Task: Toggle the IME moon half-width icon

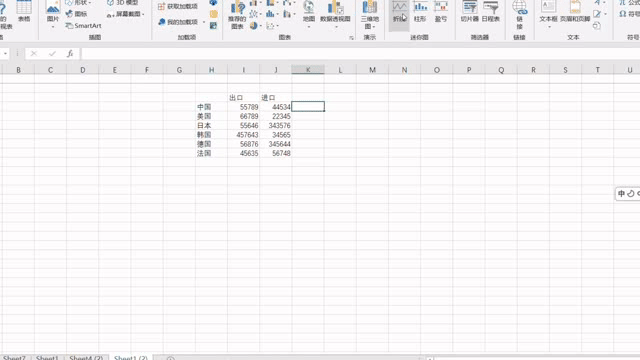Action: click(x=631, y=194)
